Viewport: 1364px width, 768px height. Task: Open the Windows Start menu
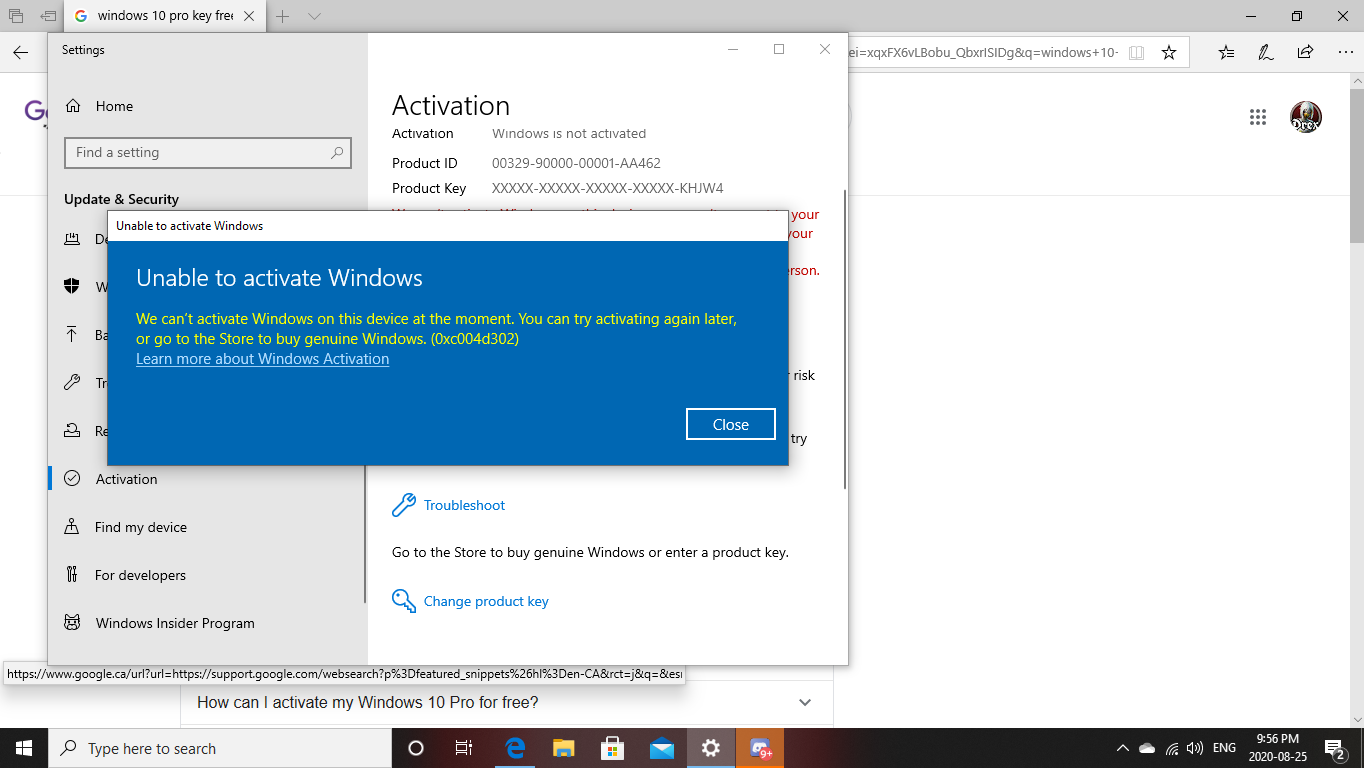(x=24, y=748)
